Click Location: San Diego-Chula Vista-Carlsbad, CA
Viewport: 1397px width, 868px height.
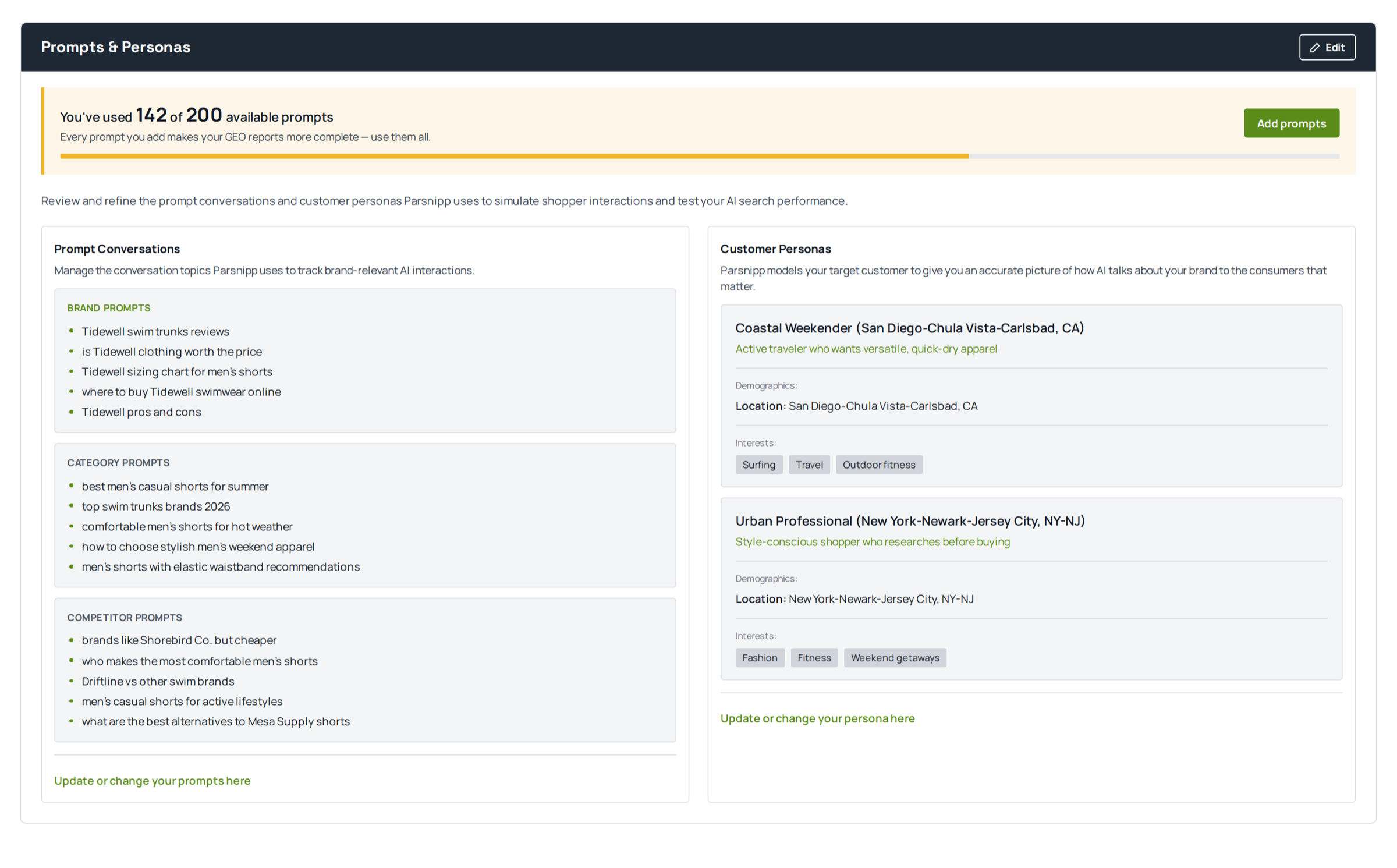click(x=856, y=405)
